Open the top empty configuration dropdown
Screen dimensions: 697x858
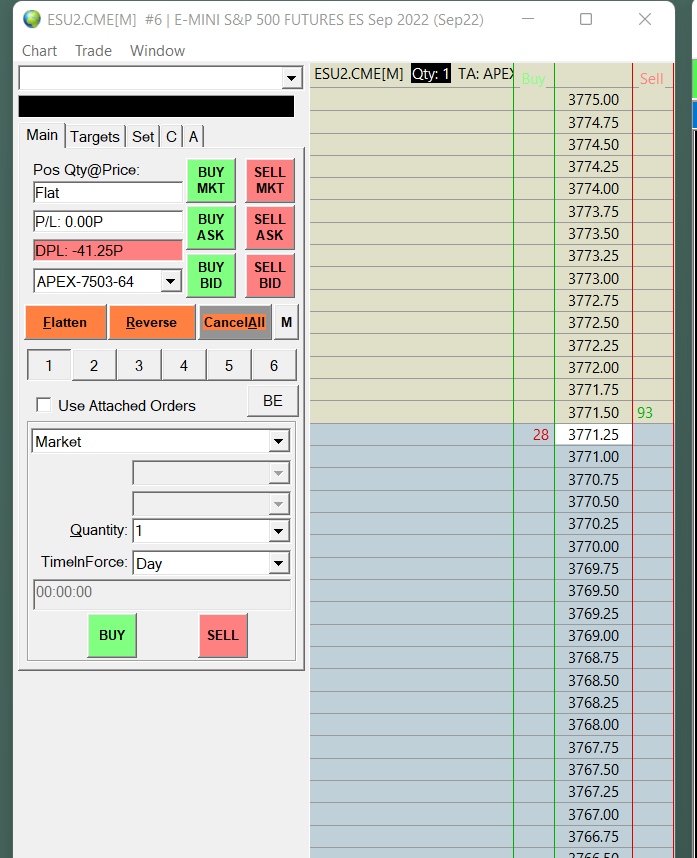[x=292, y=78]
